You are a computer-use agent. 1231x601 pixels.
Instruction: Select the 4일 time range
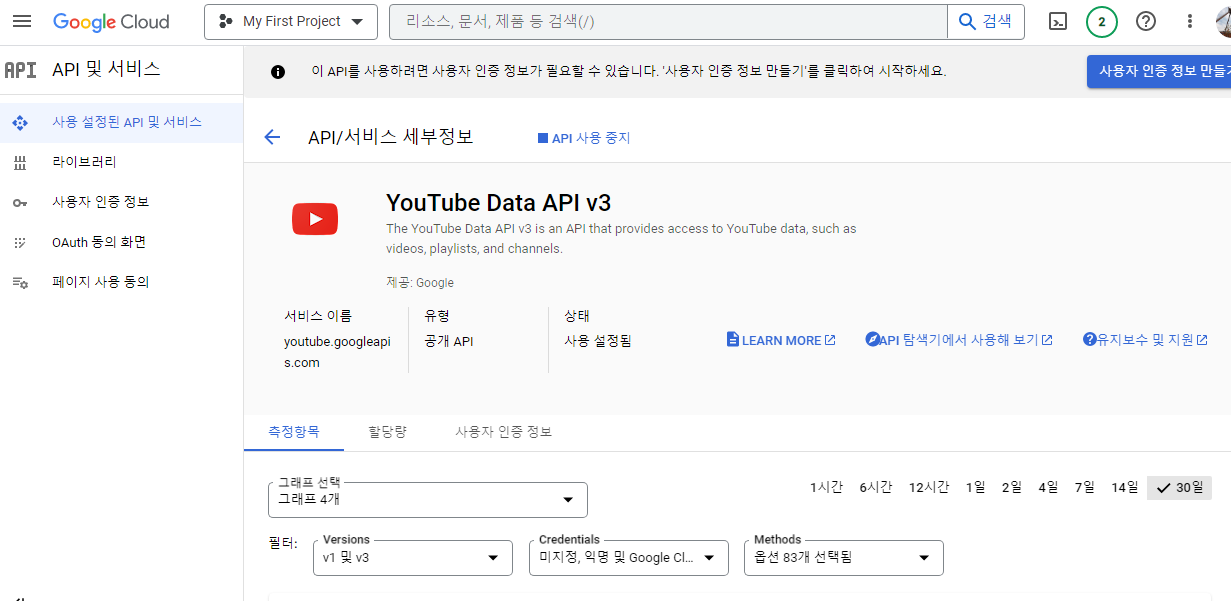click(1048, 488)
